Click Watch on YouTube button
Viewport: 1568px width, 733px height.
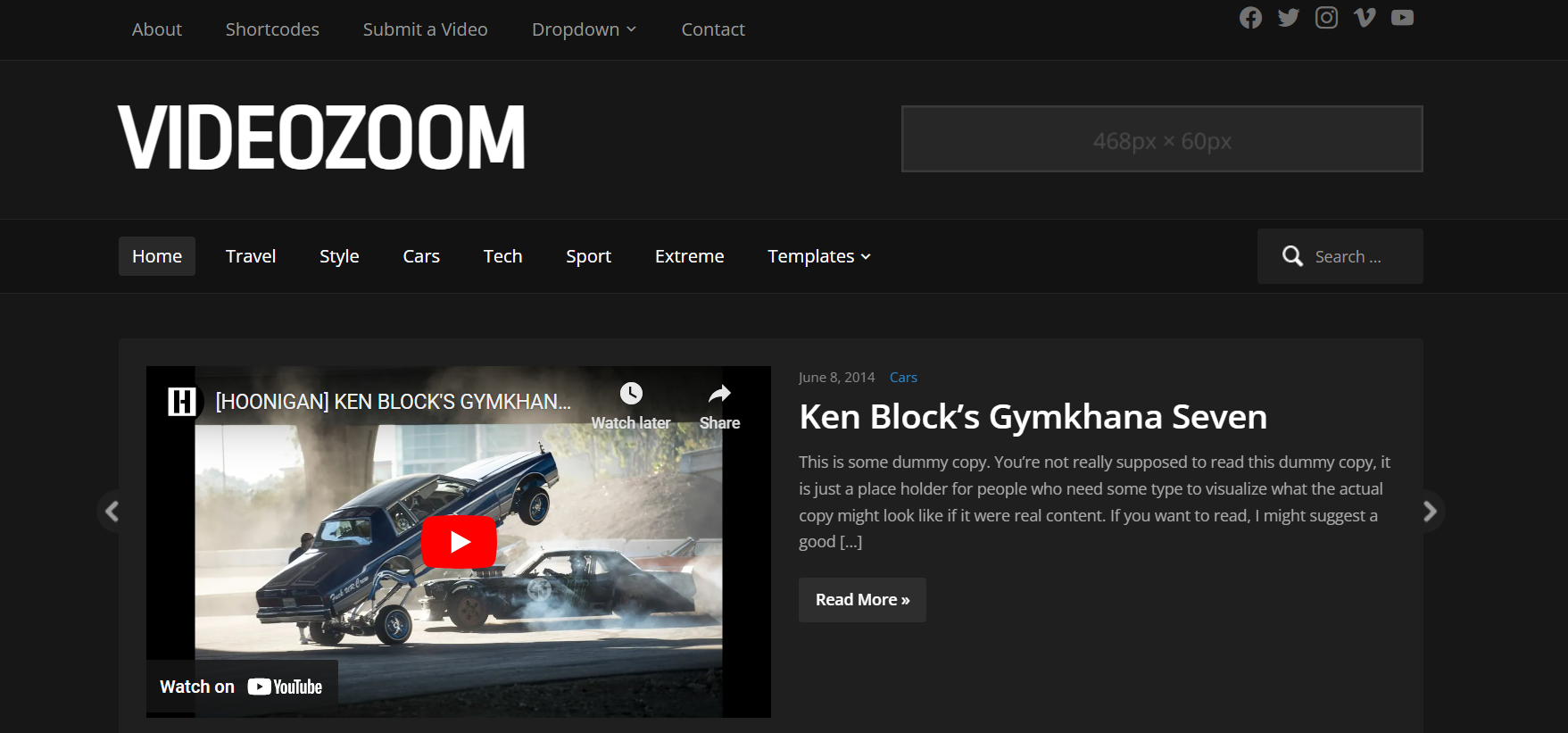click(x=242, y=687)
